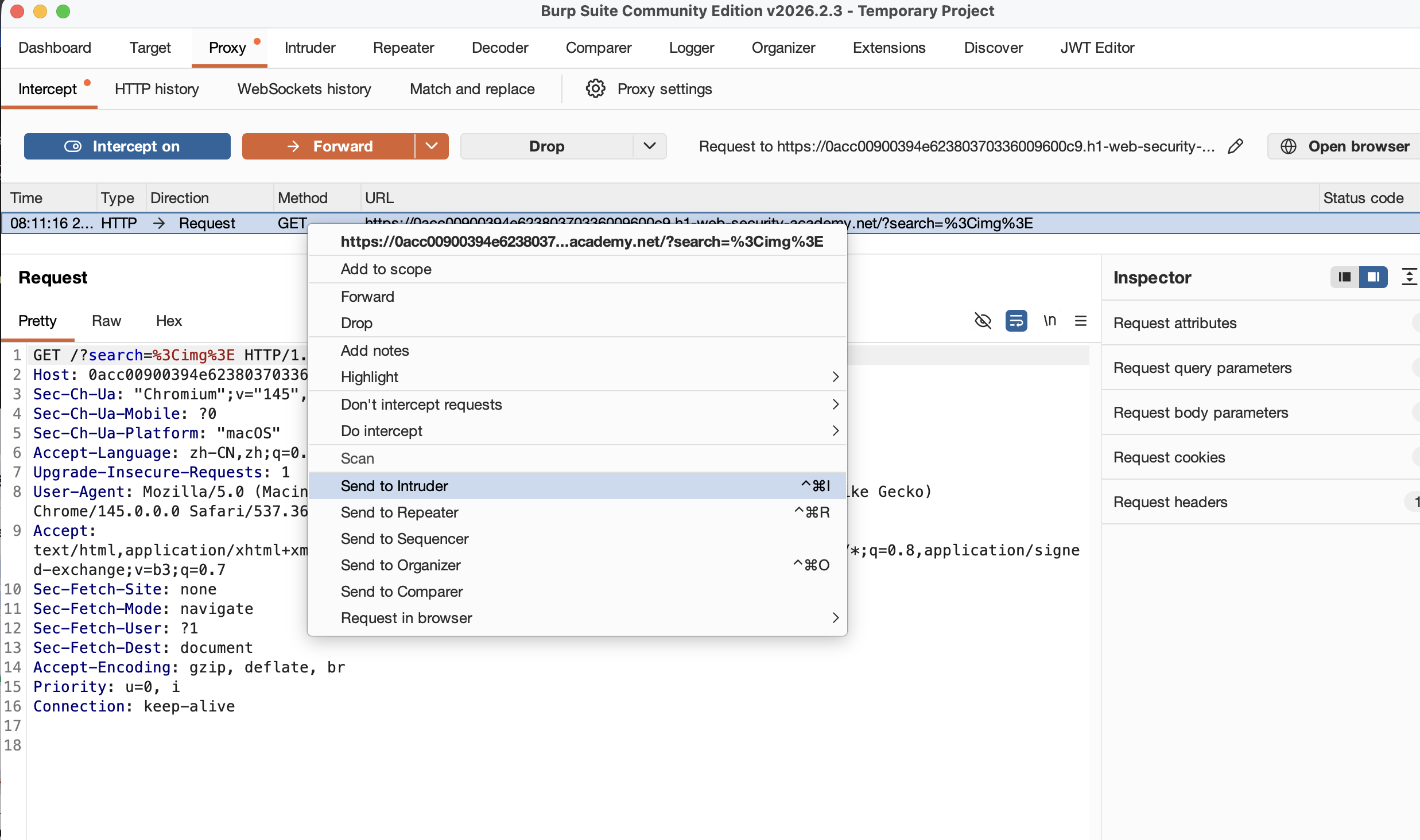Screen dimensions: 1420x840
Task: Click the pencil icon beside request URL
Action: [x=1235, y=146]
